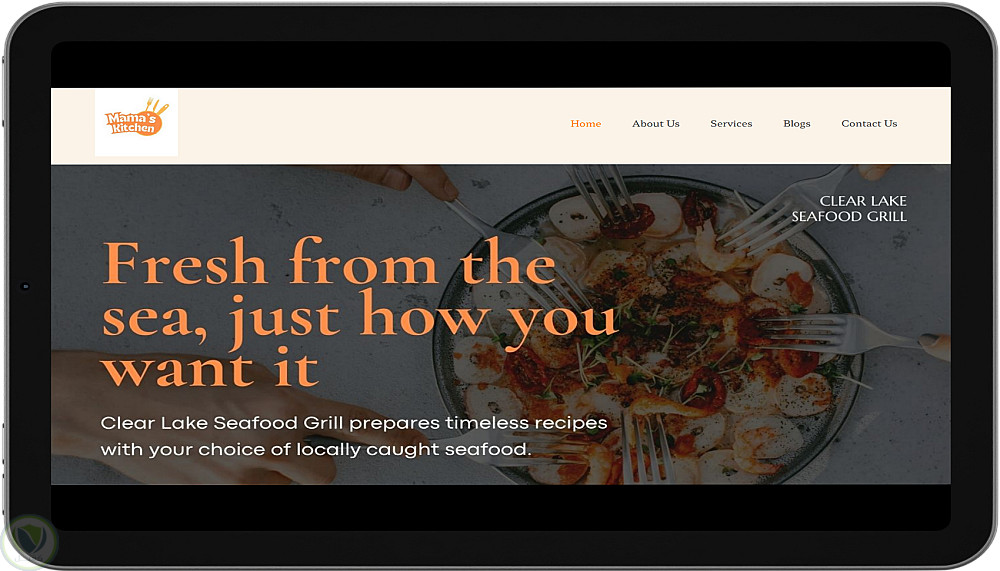
Task: Visit the Blogs page
Action: (x=797, y=124)
